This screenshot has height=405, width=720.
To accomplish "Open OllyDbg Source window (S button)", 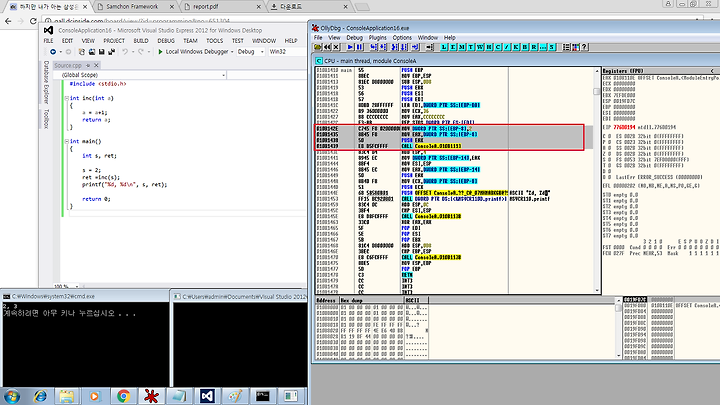I will [552, 47].
